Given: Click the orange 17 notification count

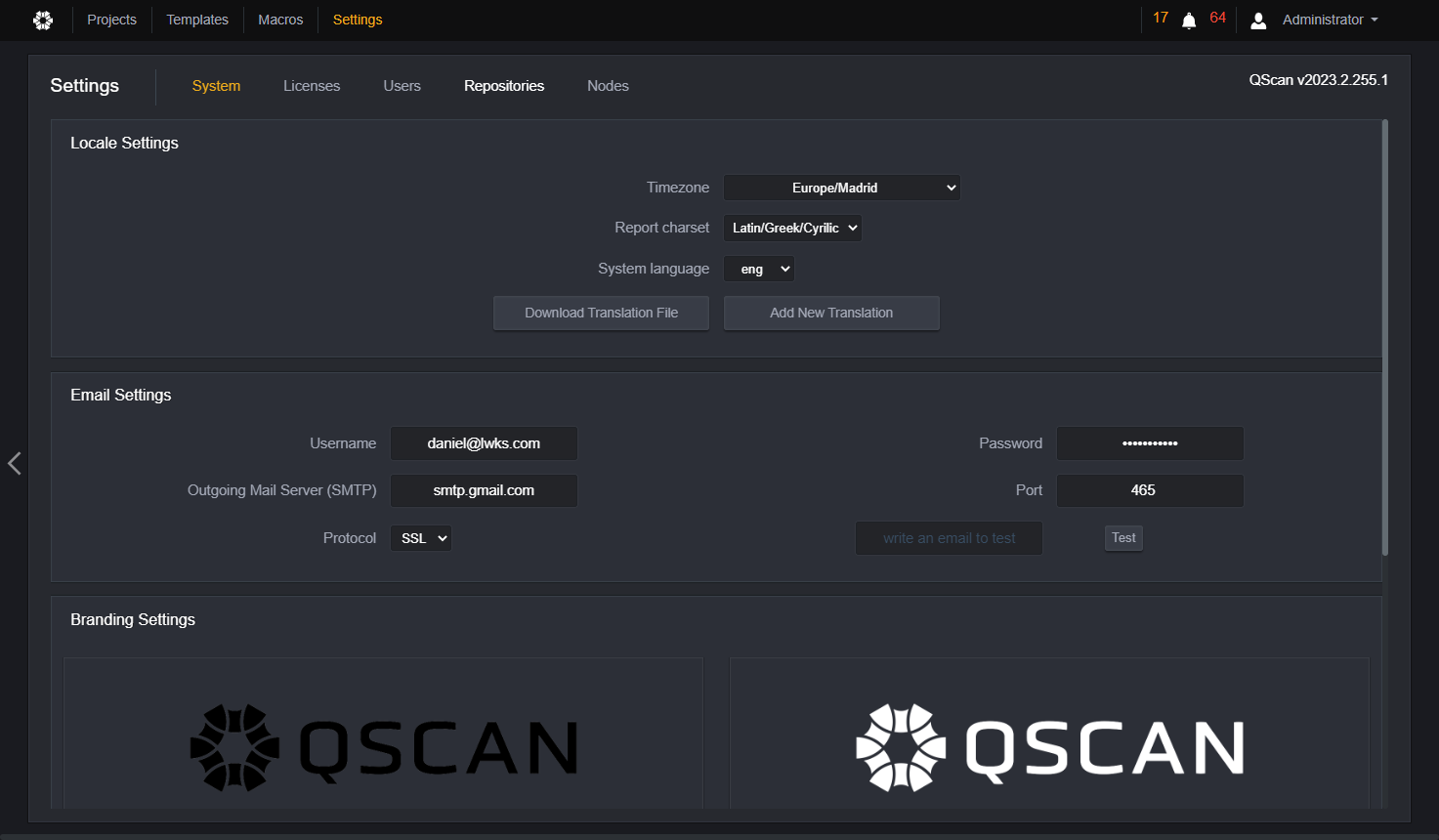Looking at the screenshot, I should [x=1161, y=18].
